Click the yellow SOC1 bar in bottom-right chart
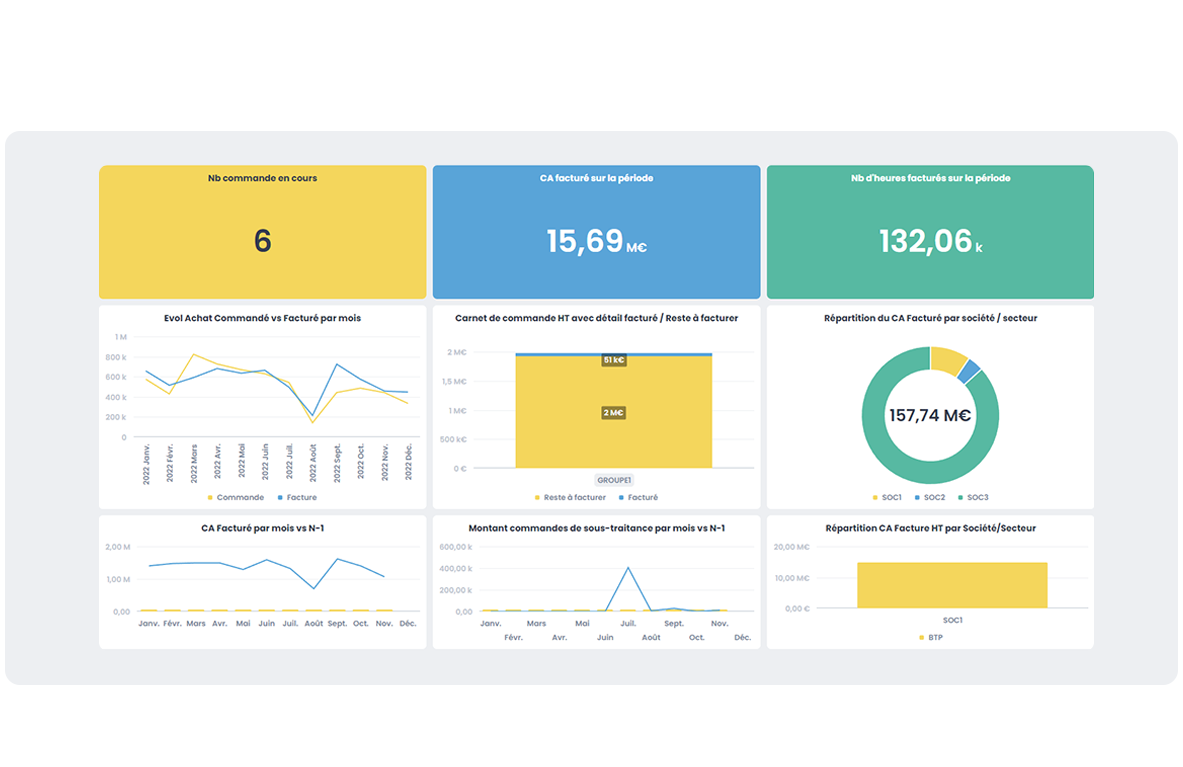The width and height of the screenshot is (1183, 767). [x=951, y=585]
